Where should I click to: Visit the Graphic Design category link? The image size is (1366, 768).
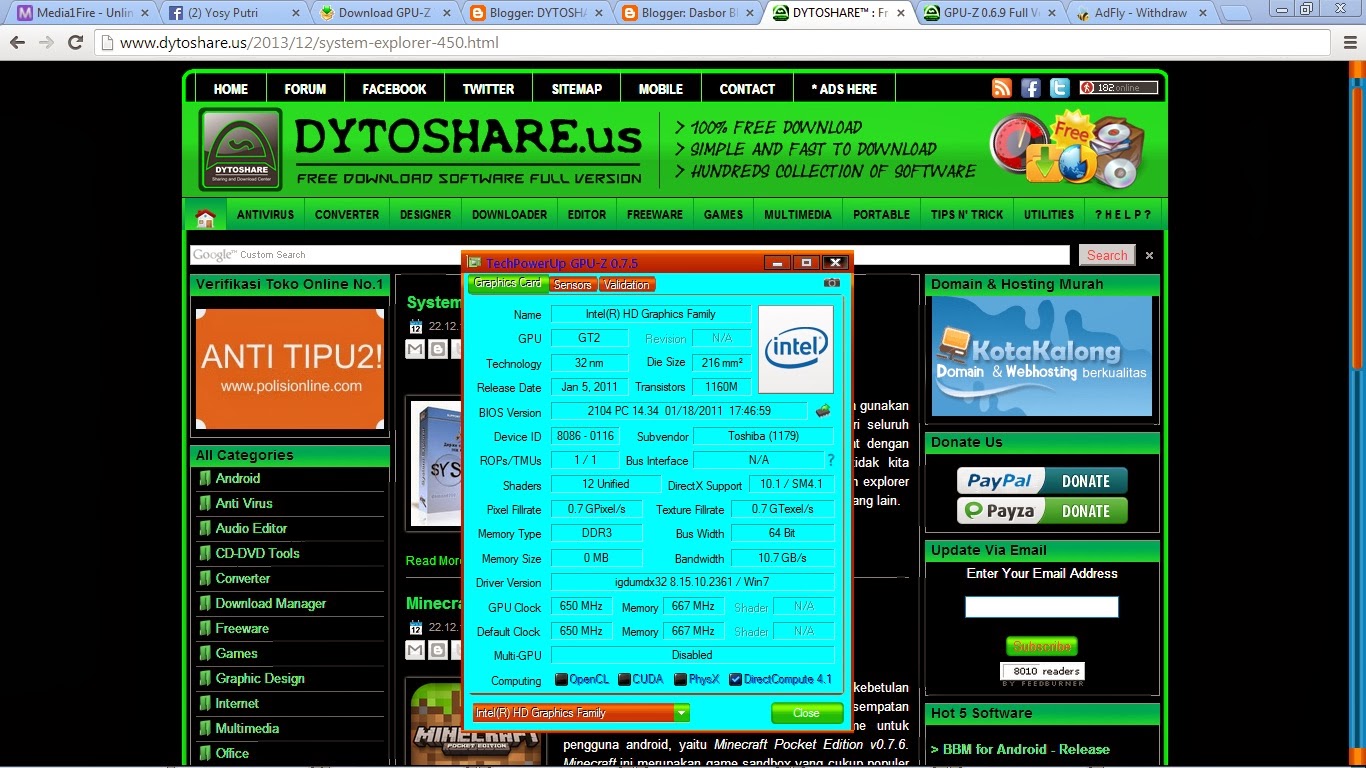coord(260,679)
